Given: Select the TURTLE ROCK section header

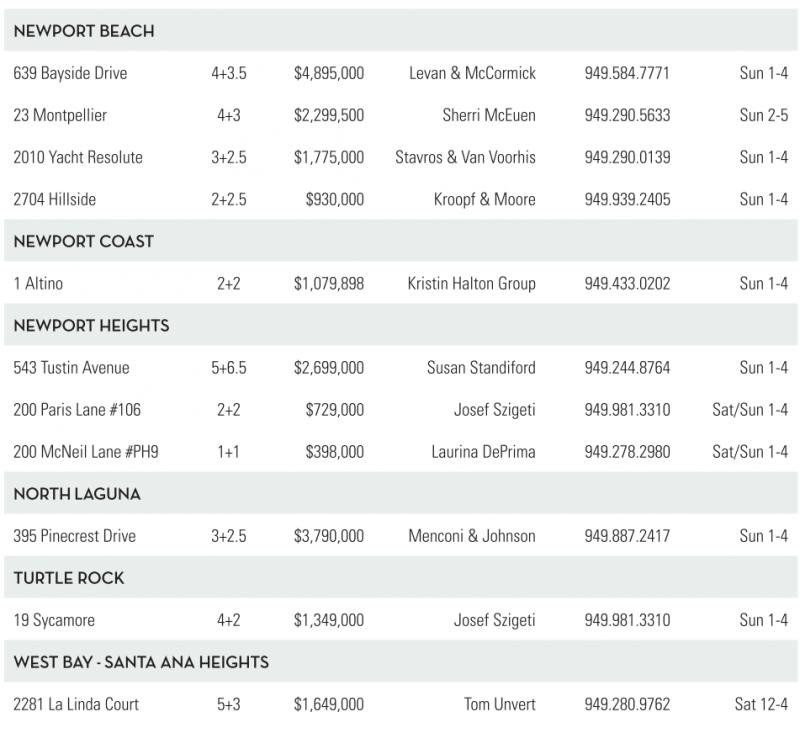Looking at the screenshot, I should coord(69,578).
